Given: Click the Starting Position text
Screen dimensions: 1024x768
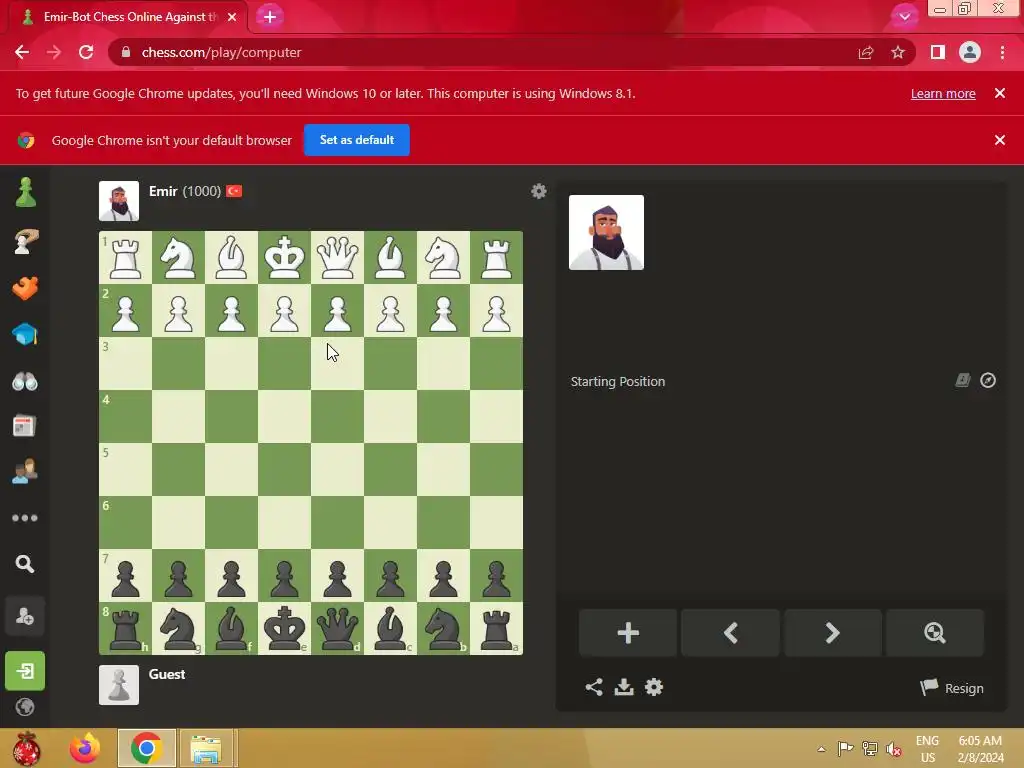Looking at the screenshot, I should [618, 381].
